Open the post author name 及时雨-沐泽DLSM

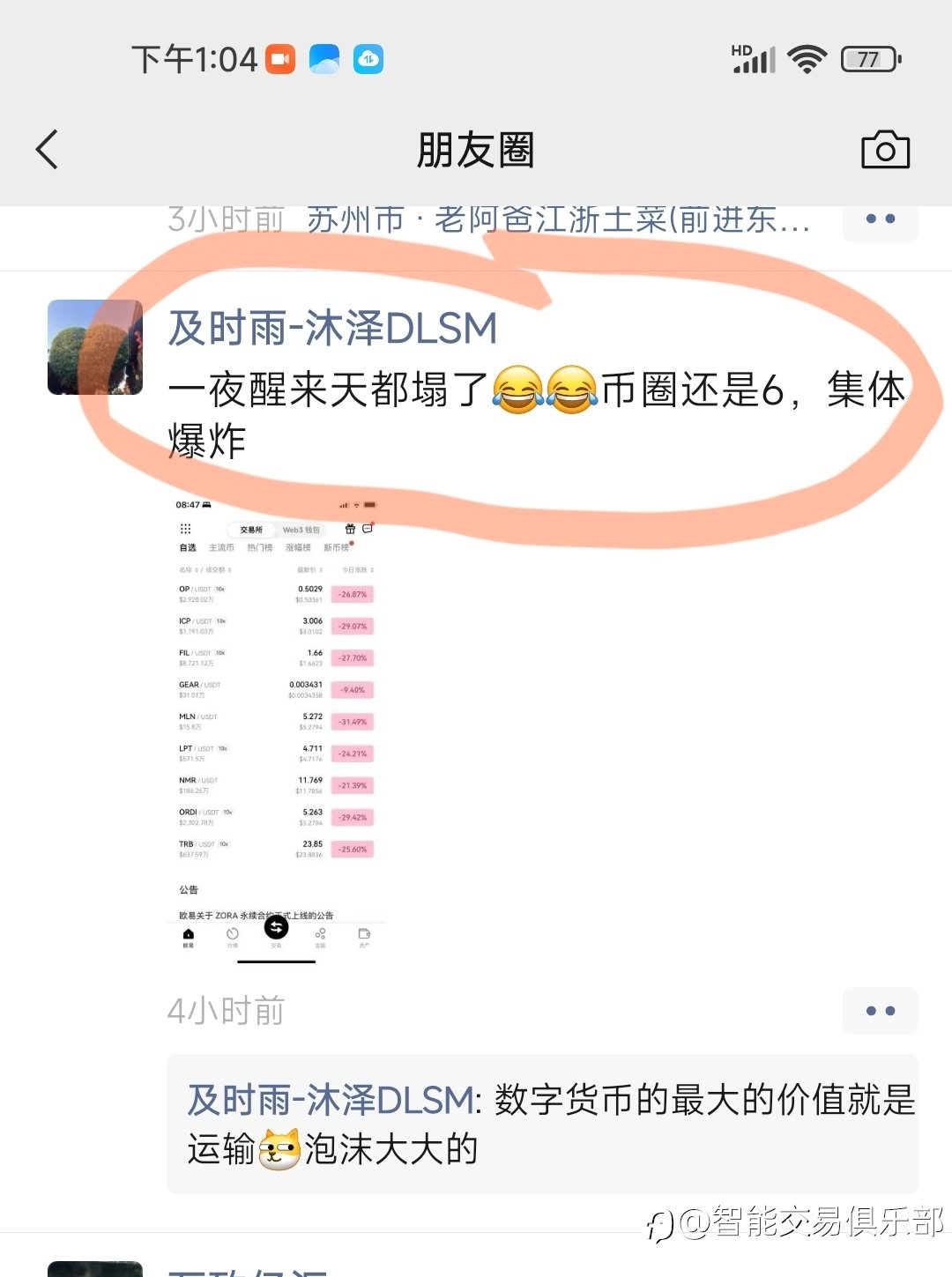(x=332, y=328)
